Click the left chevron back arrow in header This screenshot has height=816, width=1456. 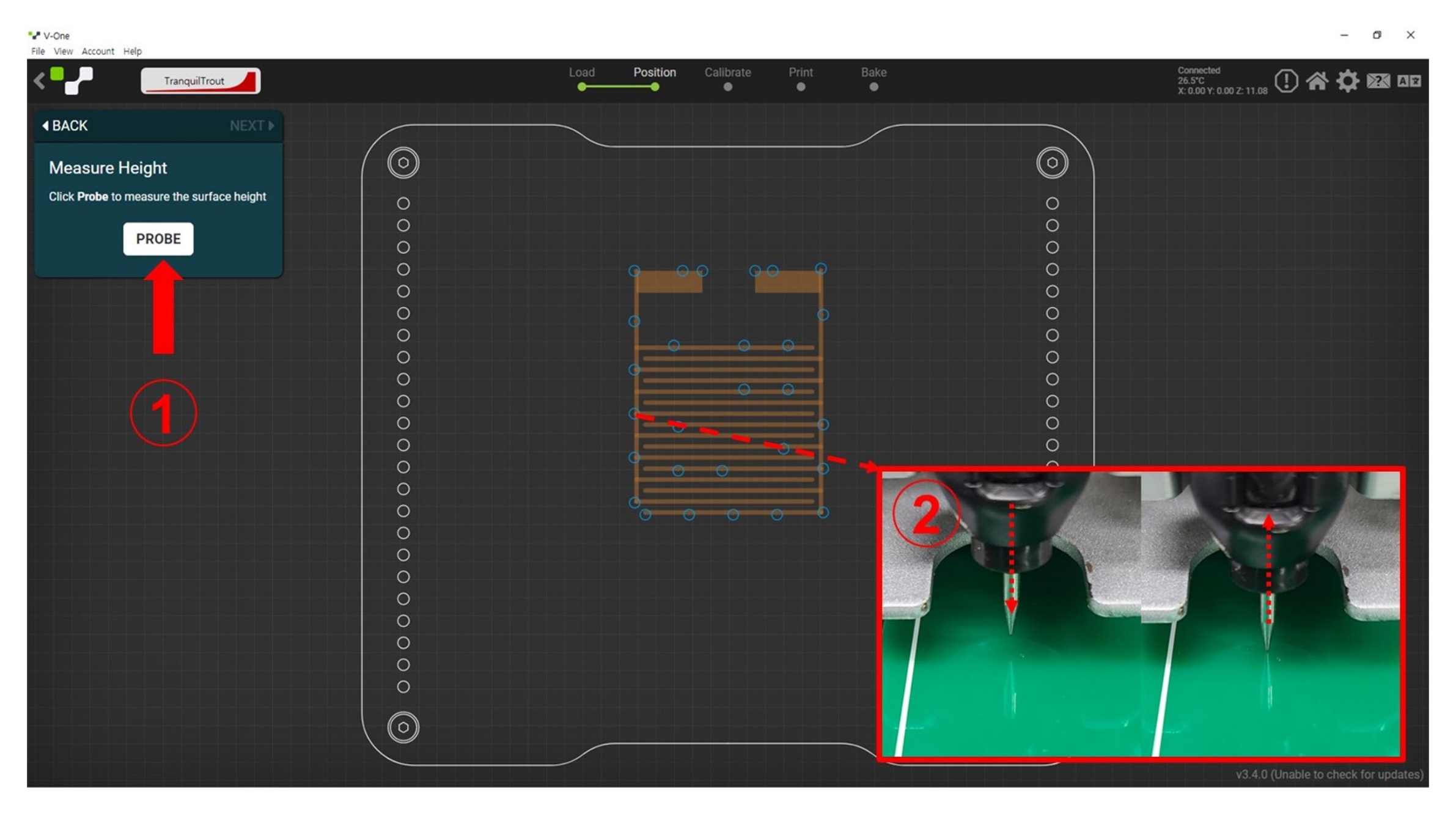(x=40, y=81)
